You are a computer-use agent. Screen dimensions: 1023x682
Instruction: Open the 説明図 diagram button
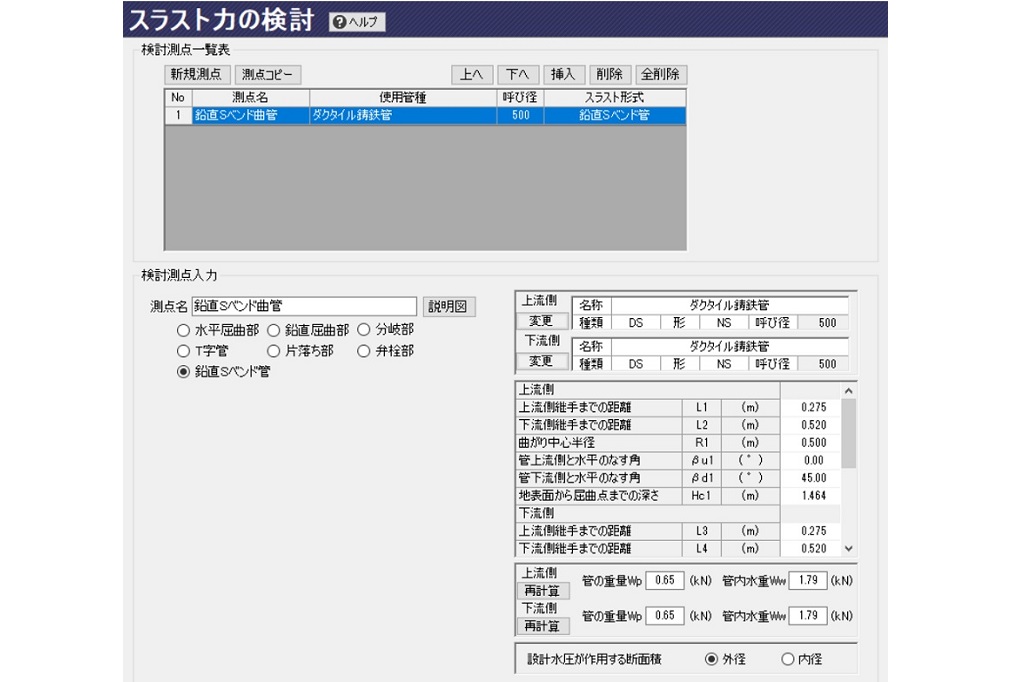coord(449,307)
